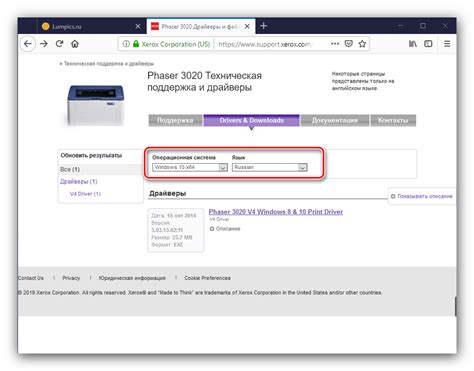The width and height of the screenshot is (474, 371).
Task: Click Xerox Corporation (US) identity label
Action: click(176, 44)
